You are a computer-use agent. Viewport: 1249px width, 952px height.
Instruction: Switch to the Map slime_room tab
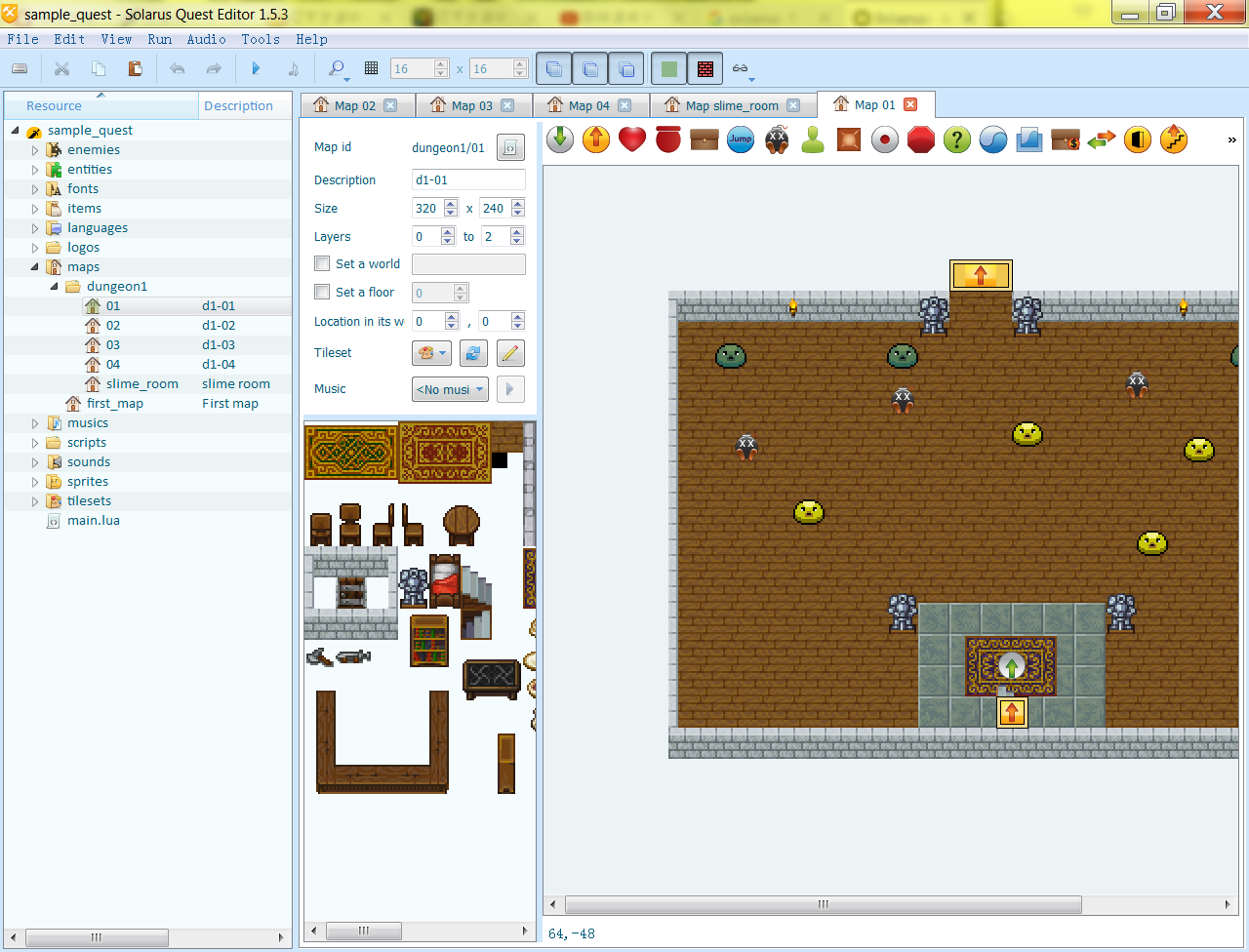click(731, 105)
